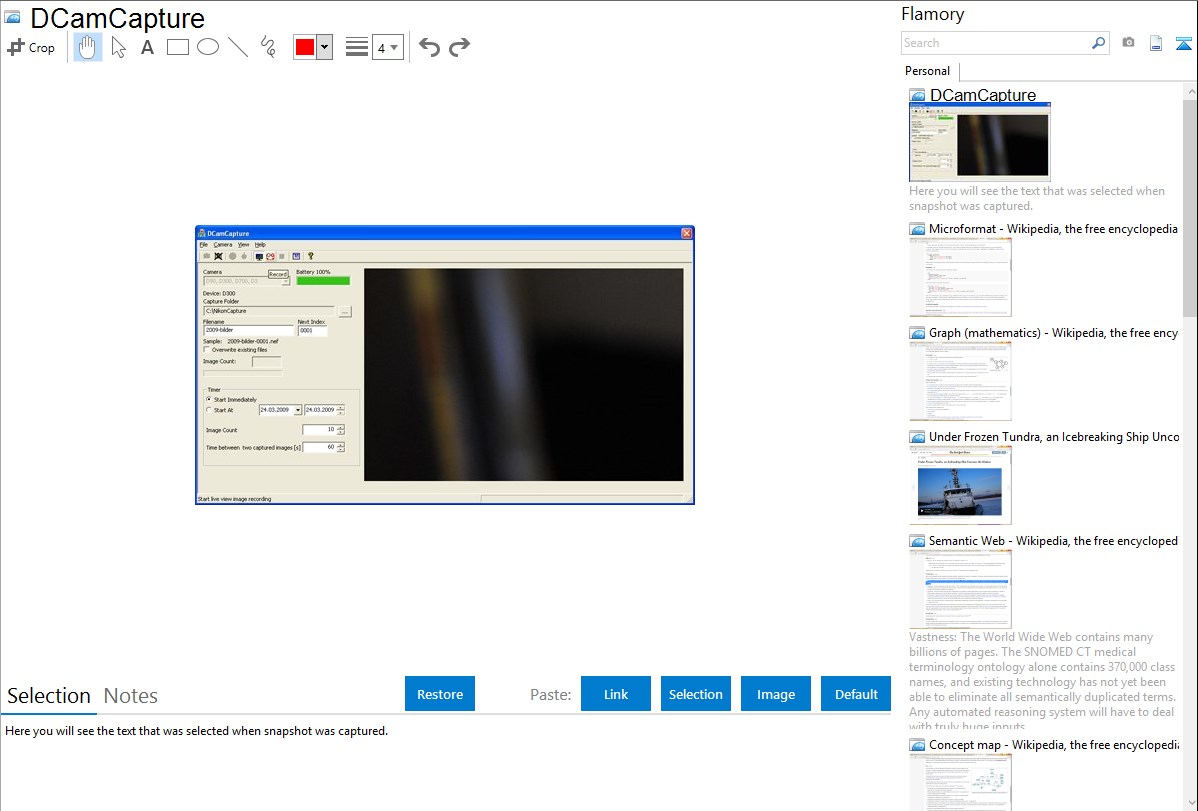The width and height of the screenshot is (1198, 811).
Task: Toggle Overwrite existing files checkbox
Action: click(206, 349)
